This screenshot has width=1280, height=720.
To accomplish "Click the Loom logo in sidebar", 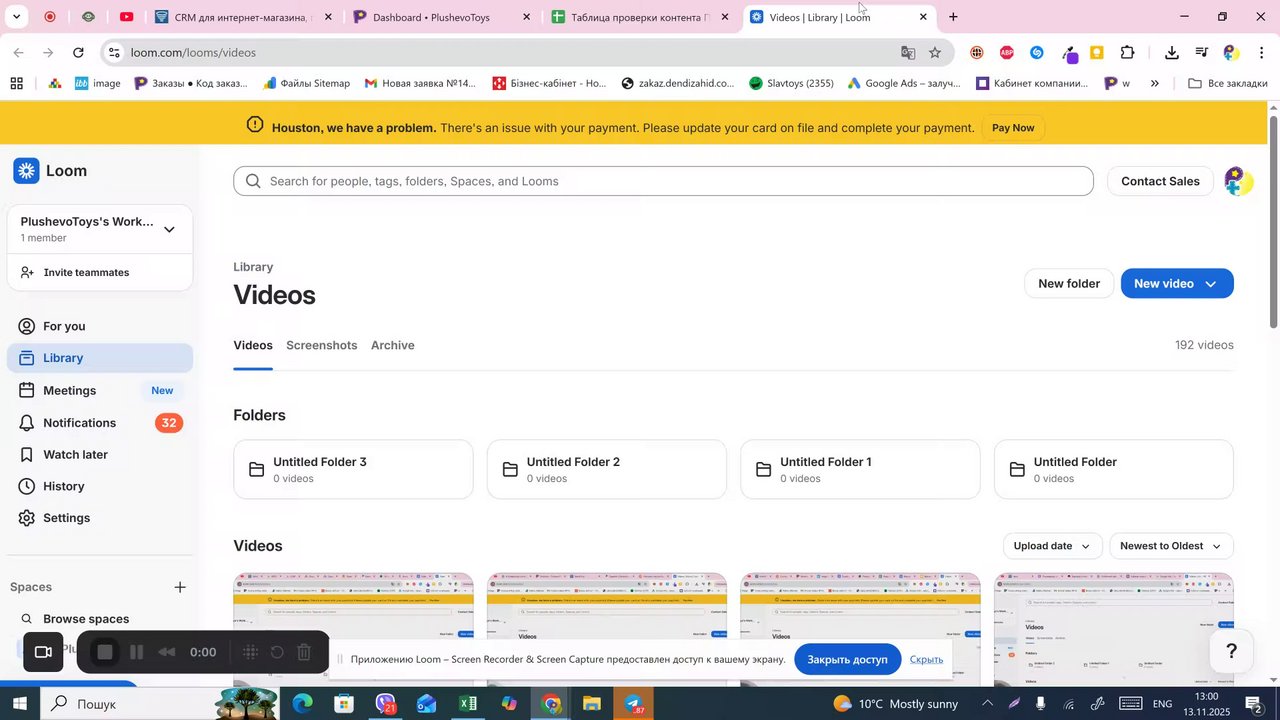I will [50, 171].
